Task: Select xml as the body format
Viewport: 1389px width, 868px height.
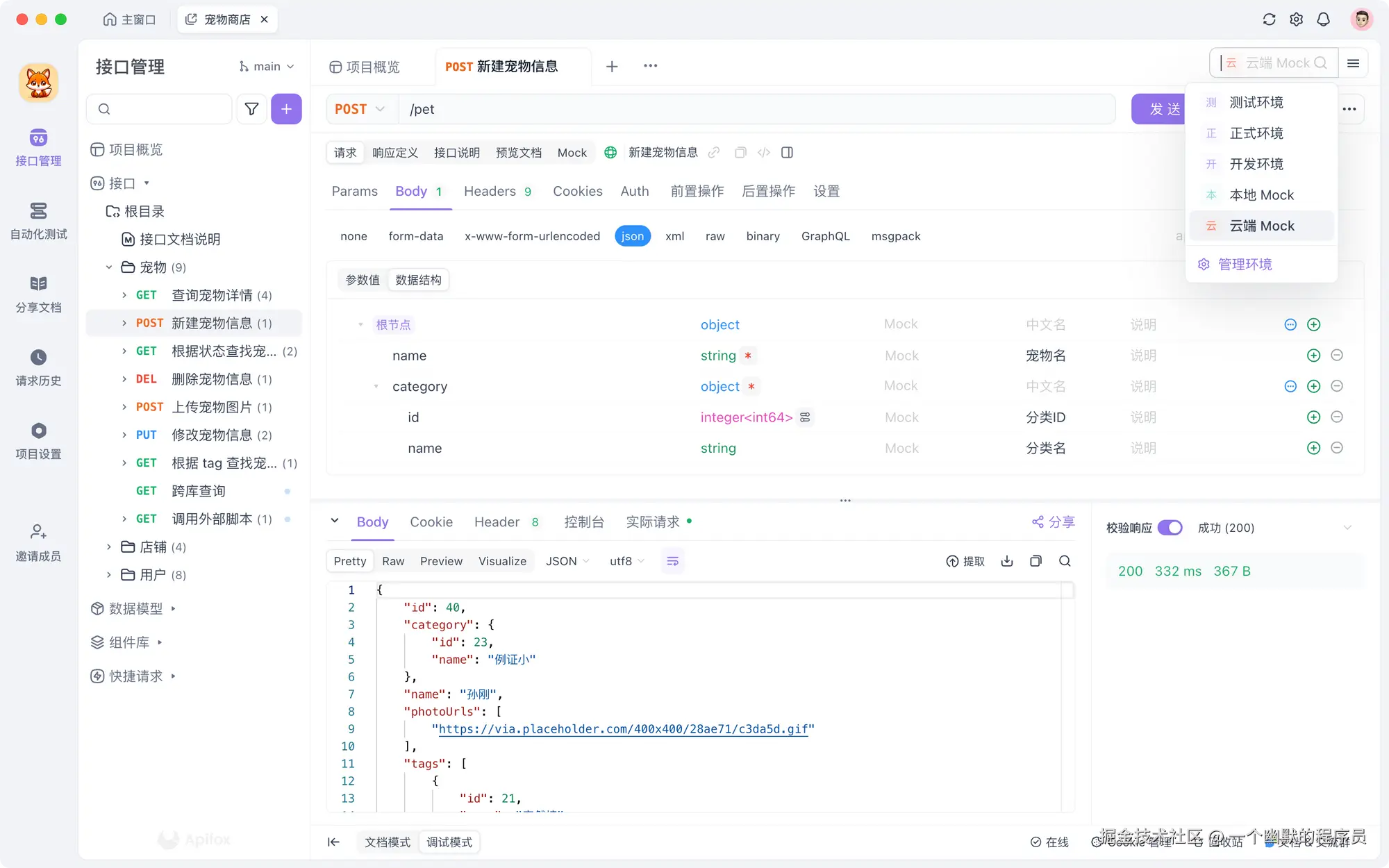Action: click(x=674, y=236)
